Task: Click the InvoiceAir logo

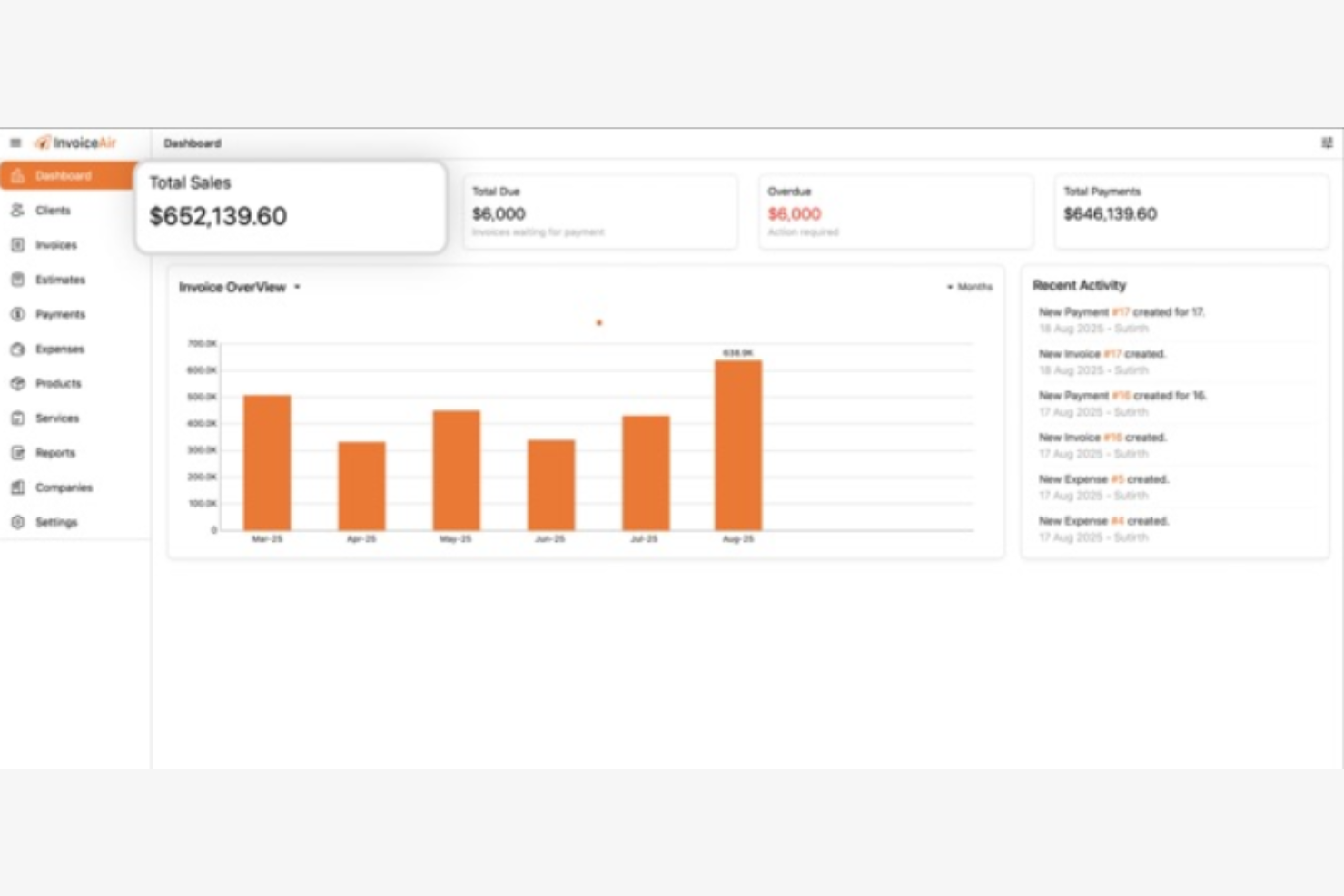Action: tap(76, 143)
